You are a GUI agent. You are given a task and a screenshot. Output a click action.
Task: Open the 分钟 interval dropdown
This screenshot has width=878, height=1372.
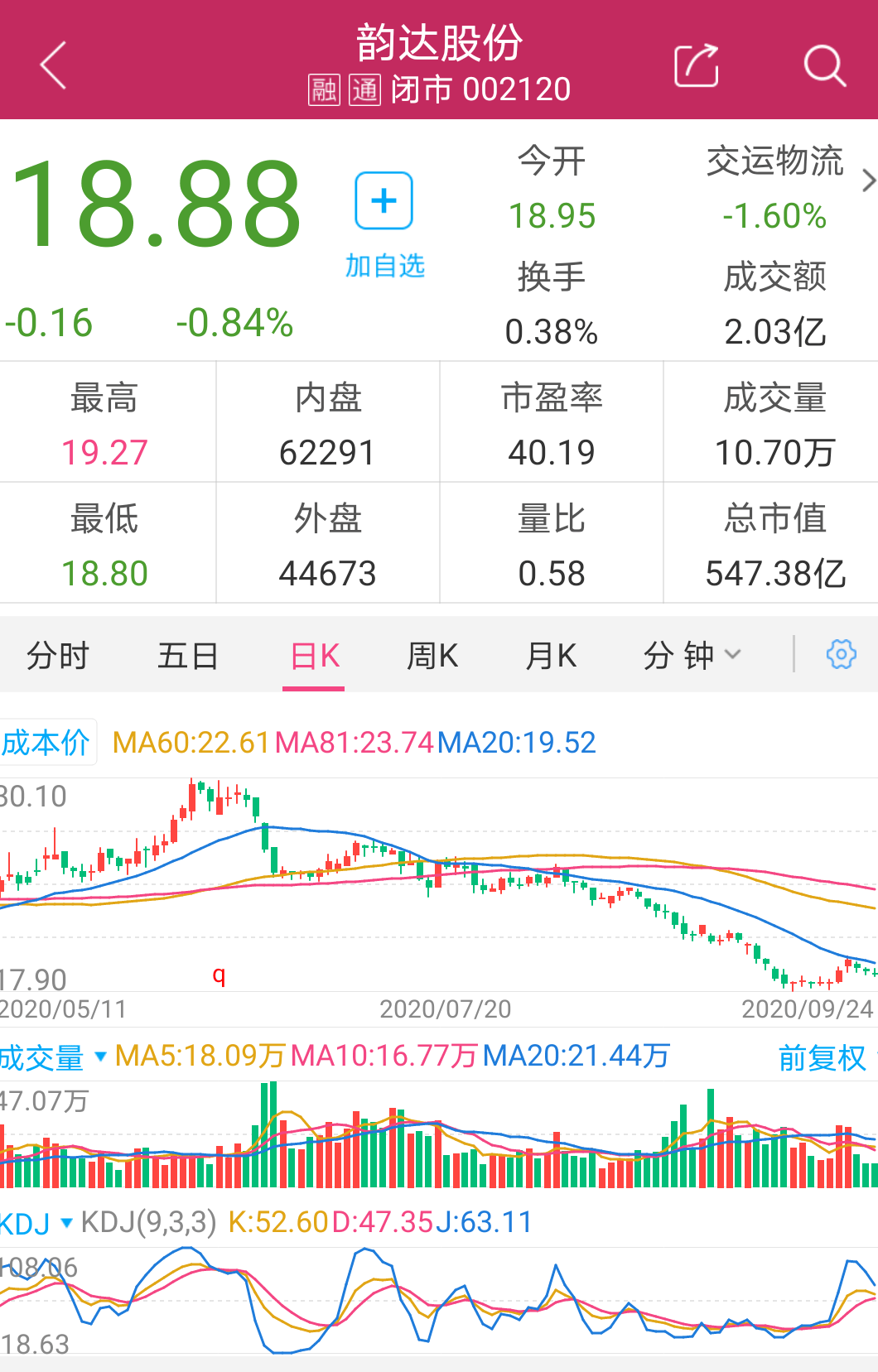pyautogui.click(x=692, y=655)
